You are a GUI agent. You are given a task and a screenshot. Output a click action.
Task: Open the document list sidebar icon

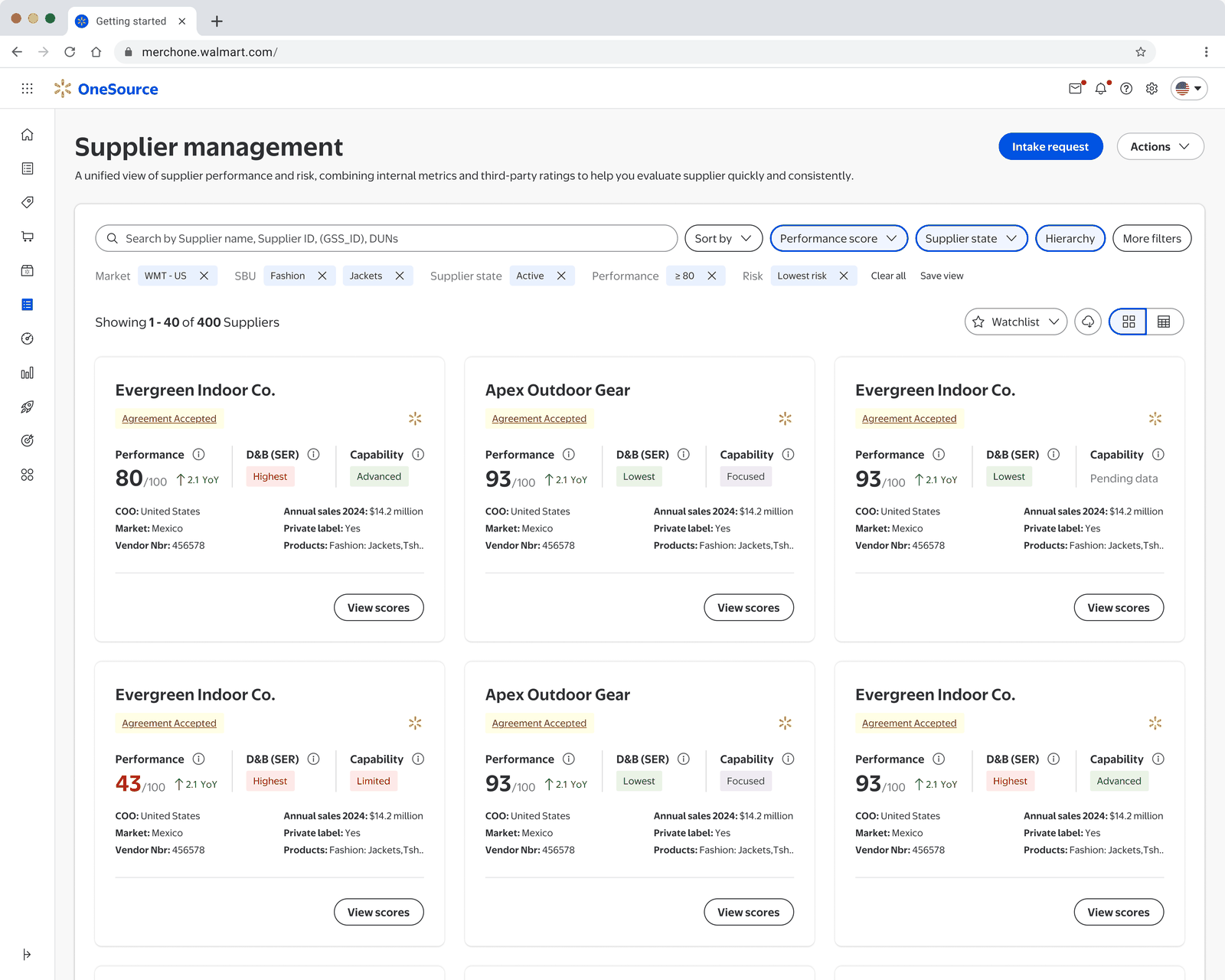pyautogui.click(x=28, y=168)
